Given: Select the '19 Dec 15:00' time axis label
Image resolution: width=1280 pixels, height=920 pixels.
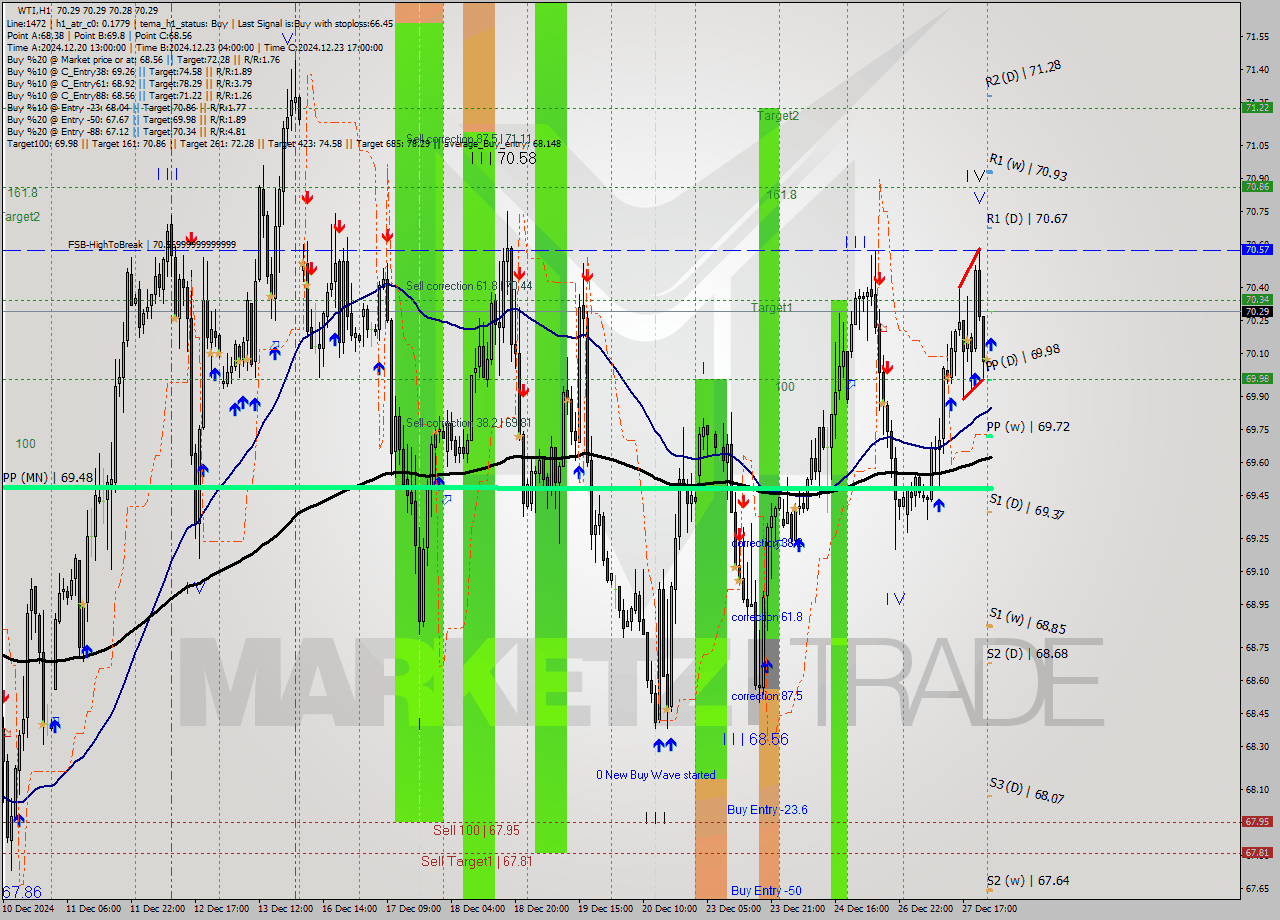Looking at the screenshot, I should (x=608, y=909).
